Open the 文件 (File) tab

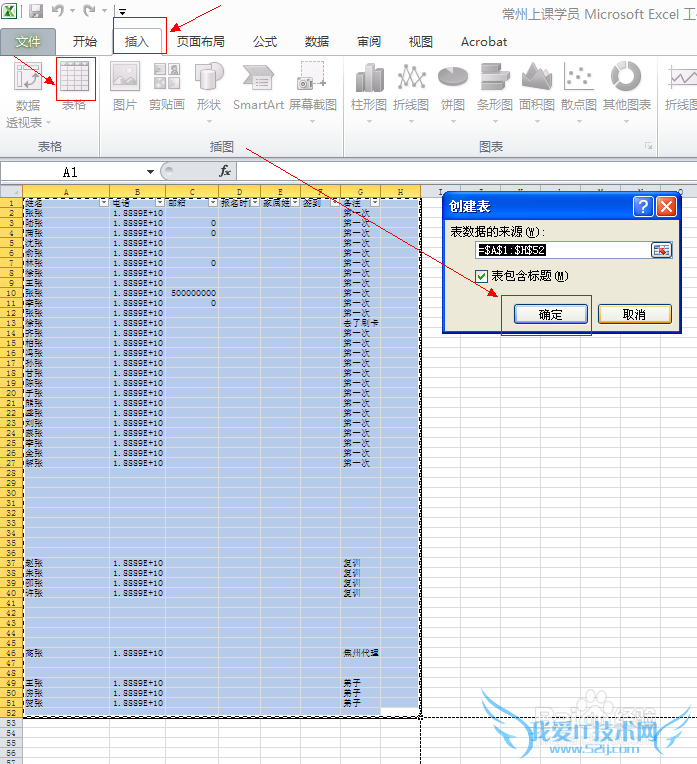click(28, 42)
